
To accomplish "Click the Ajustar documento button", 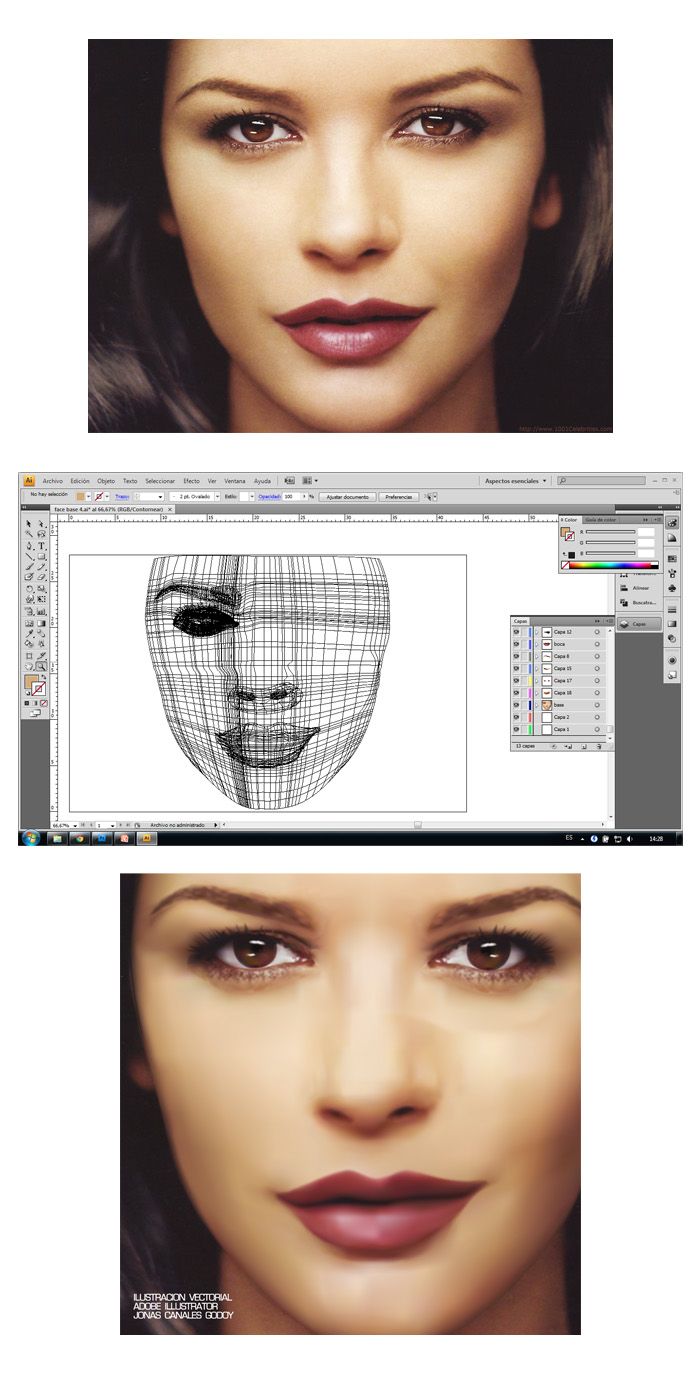I will tap(348, 496).
